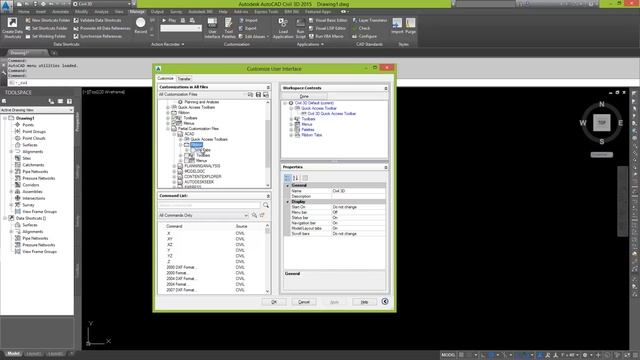Click Done button in Workspace Contents
The height and width of the screenshot is (360, 640).
[x=304, y=96]
